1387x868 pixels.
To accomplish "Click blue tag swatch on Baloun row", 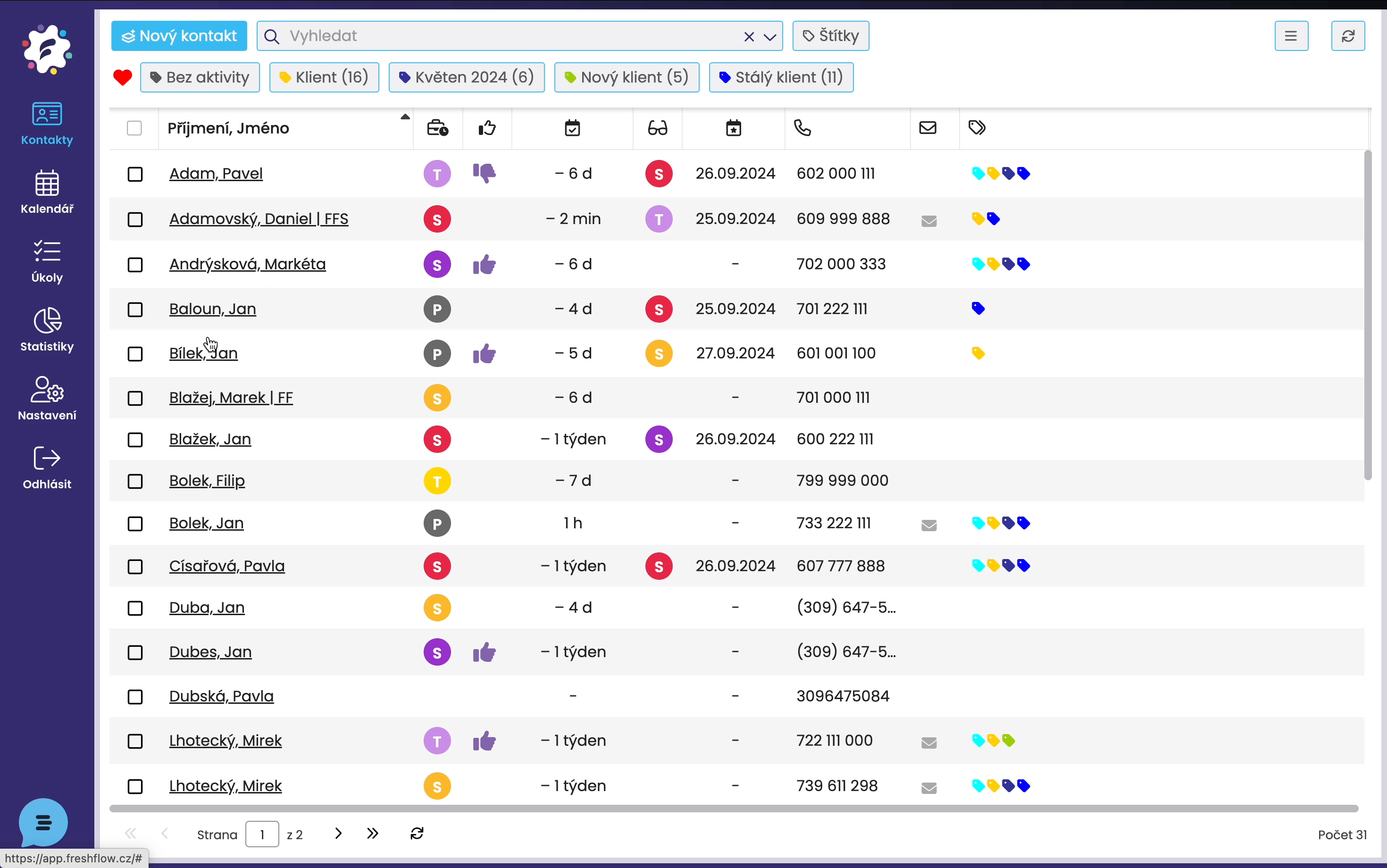I will point(978,309).
